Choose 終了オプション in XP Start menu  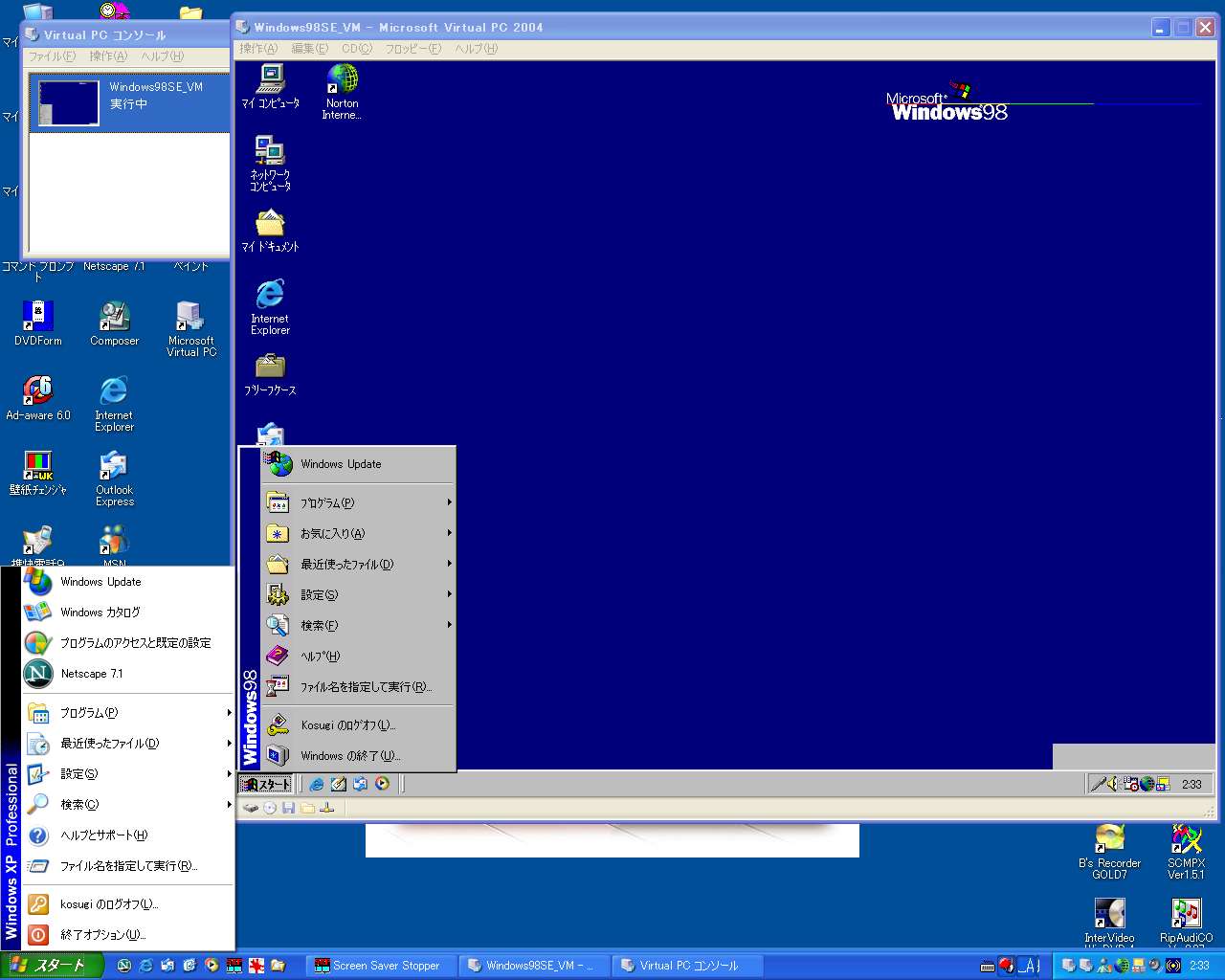128,935
